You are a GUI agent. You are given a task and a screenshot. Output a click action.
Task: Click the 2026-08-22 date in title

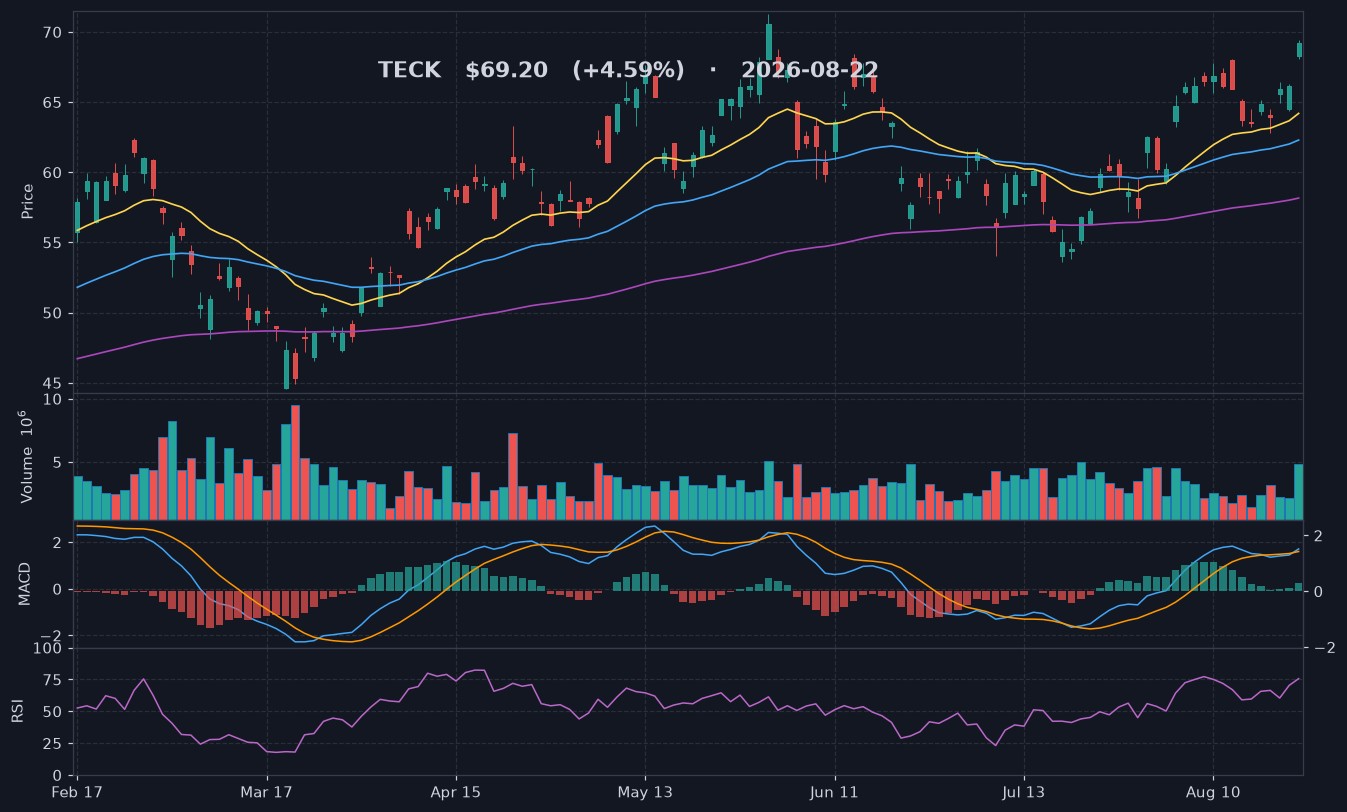tap(809, 70)
